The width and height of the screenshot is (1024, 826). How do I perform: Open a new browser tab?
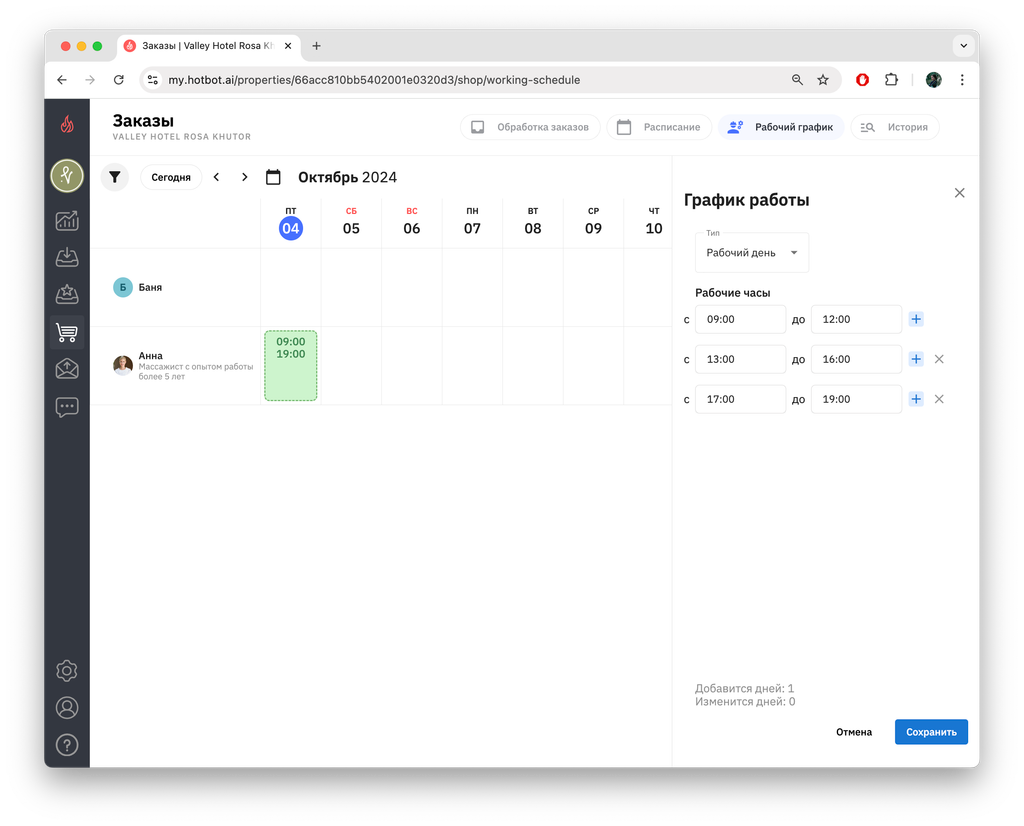pyautogui.click(x=316, y=46)
